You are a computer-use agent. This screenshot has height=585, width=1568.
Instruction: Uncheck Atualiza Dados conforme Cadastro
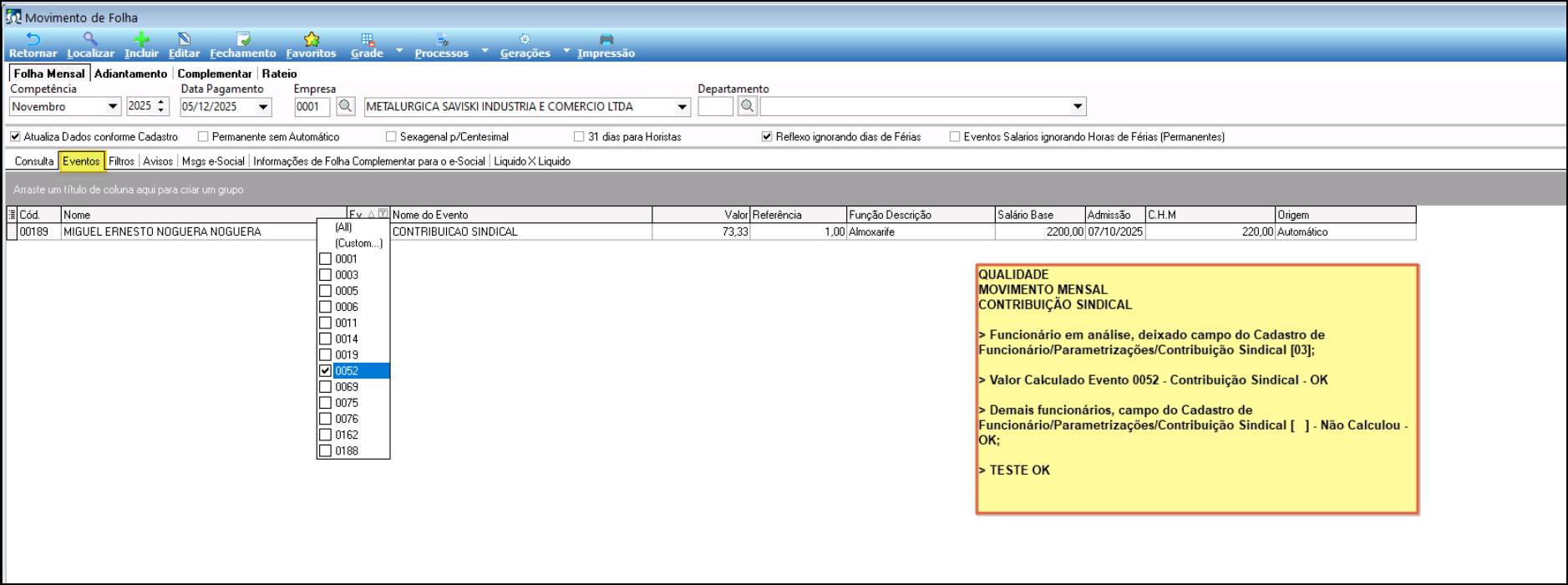coord(15,136)
